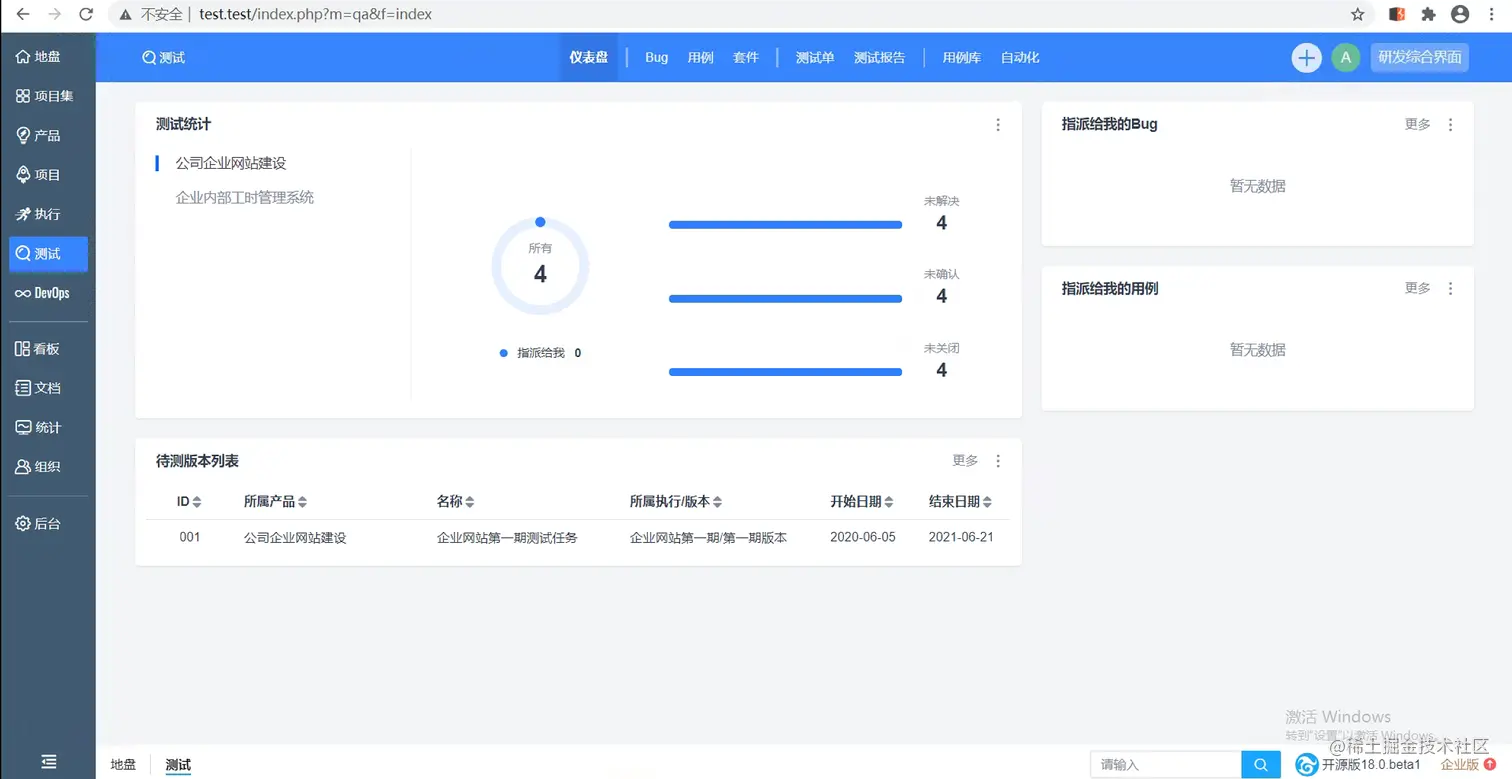Click the blue search button at bottom
Viewport: 1512px width, 779px height.
point(1260,765)
